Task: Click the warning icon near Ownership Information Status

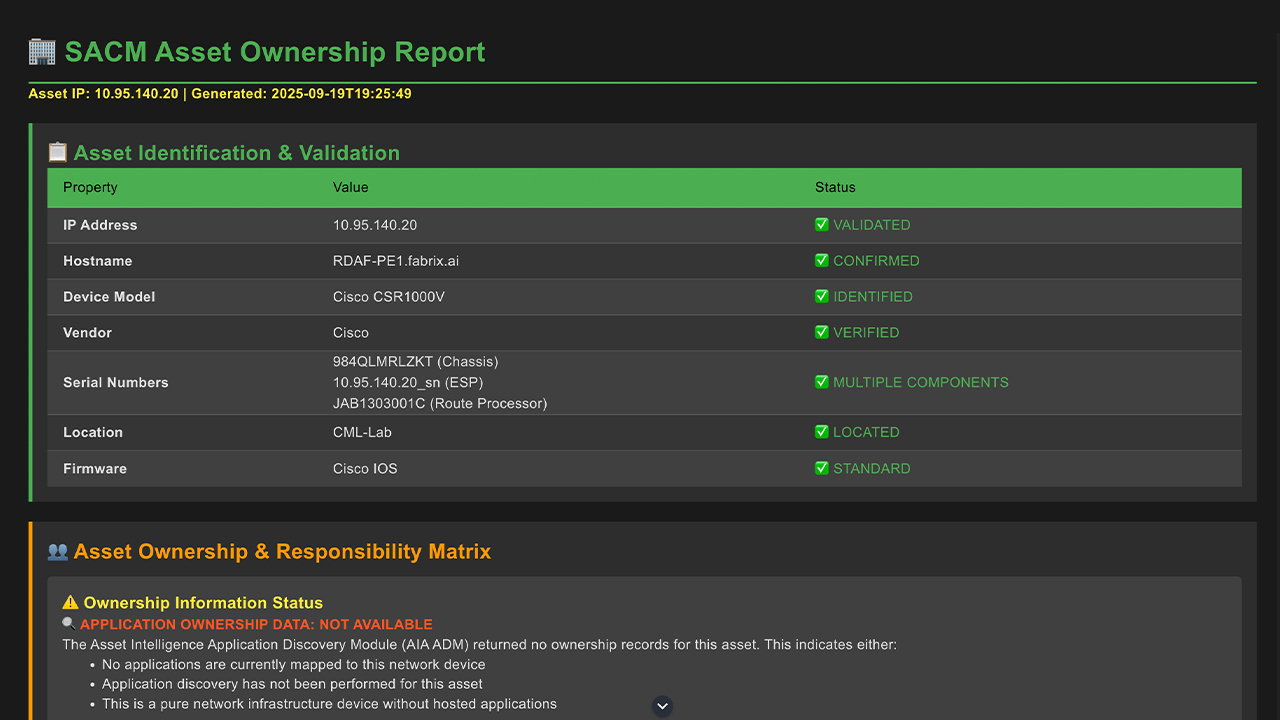Action: pos(70,603)
